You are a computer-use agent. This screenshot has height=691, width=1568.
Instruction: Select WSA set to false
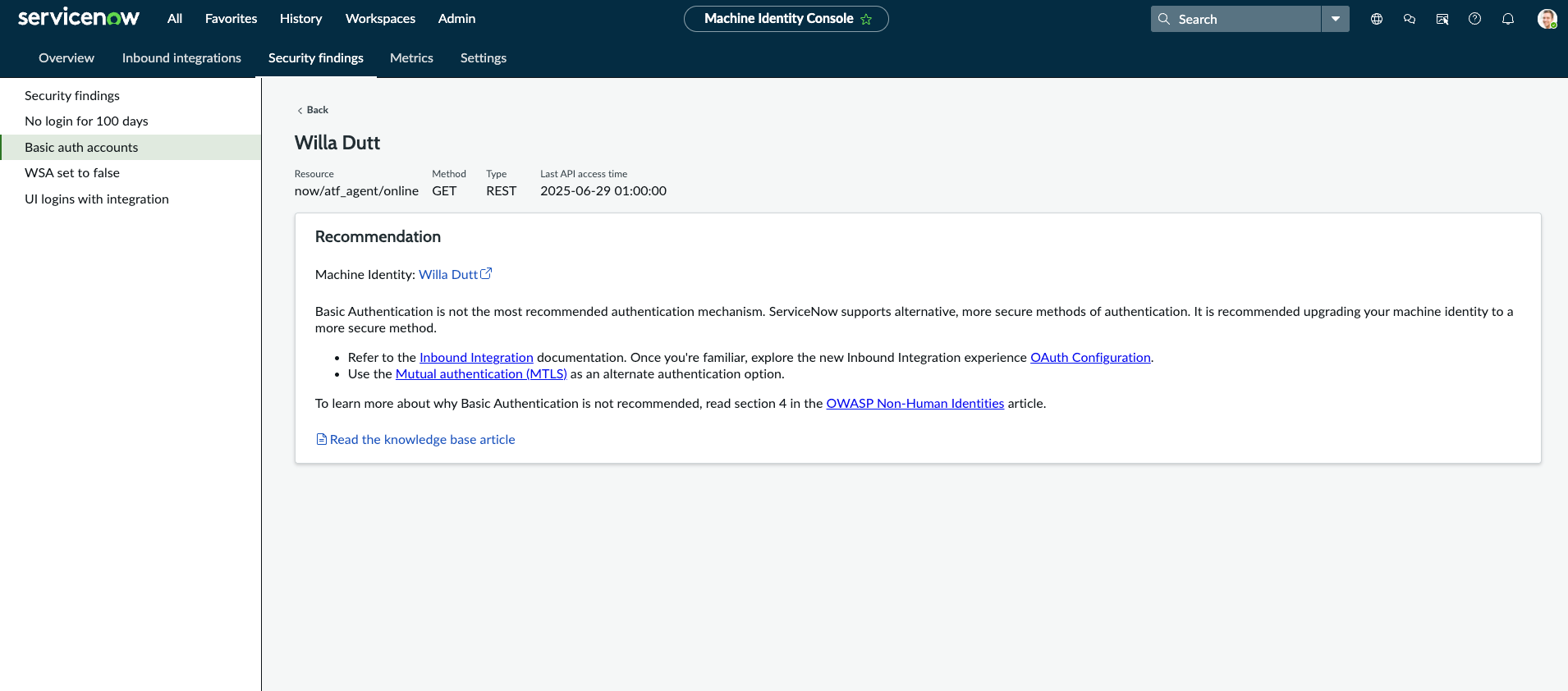131,173
